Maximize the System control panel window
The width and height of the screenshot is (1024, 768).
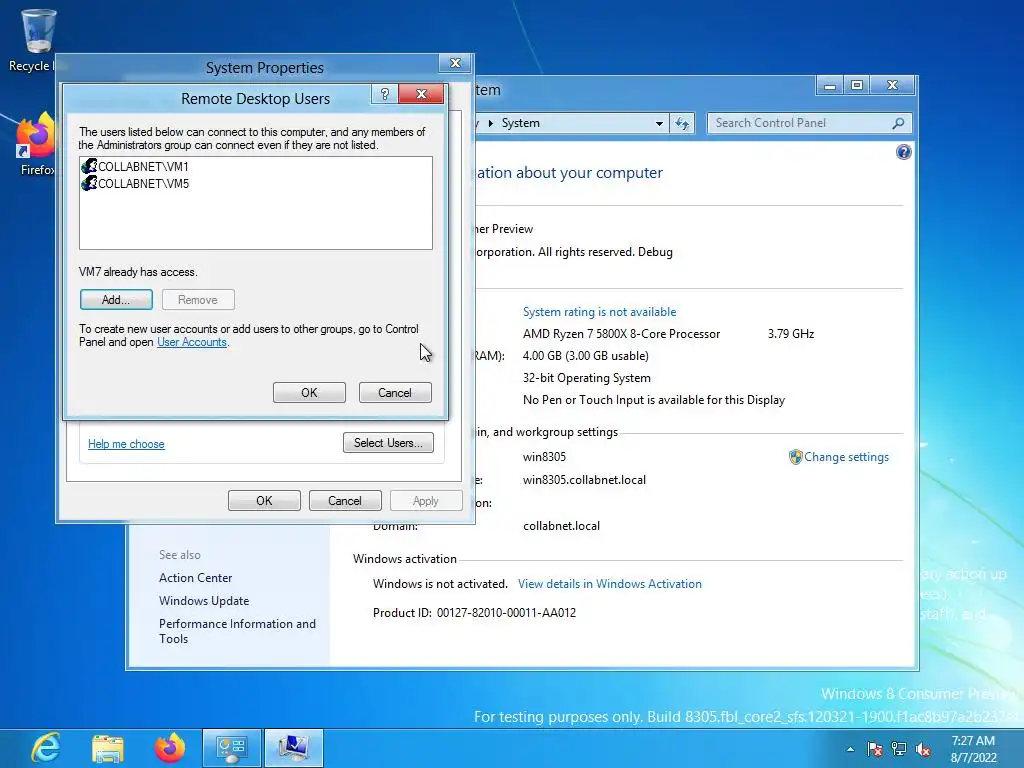point(857,86)
